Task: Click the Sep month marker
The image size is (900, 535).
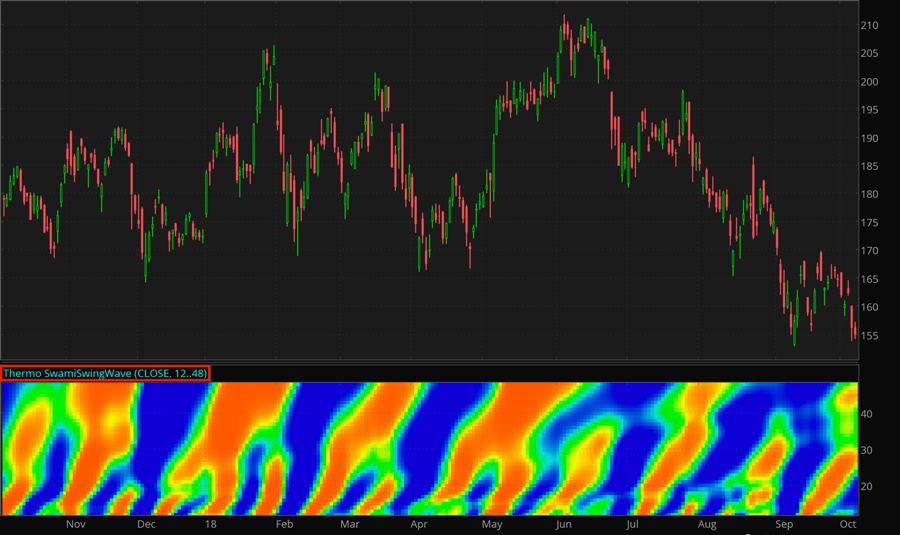Action: (x=785, y=523)
